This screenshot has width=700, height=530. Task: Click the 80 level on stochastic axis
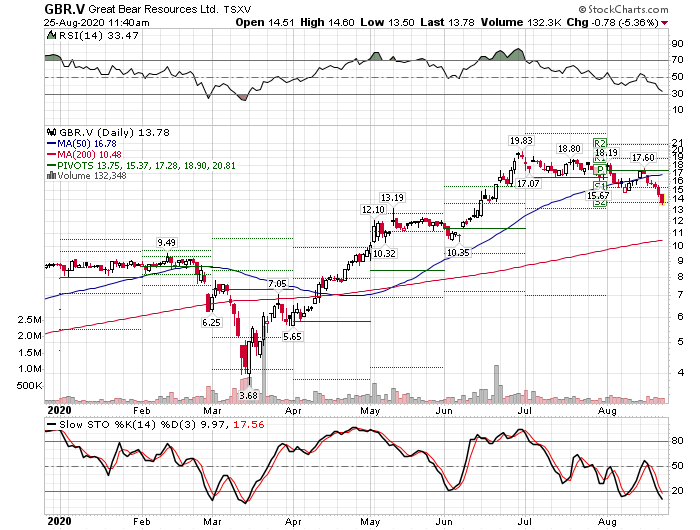pos(677,441)
